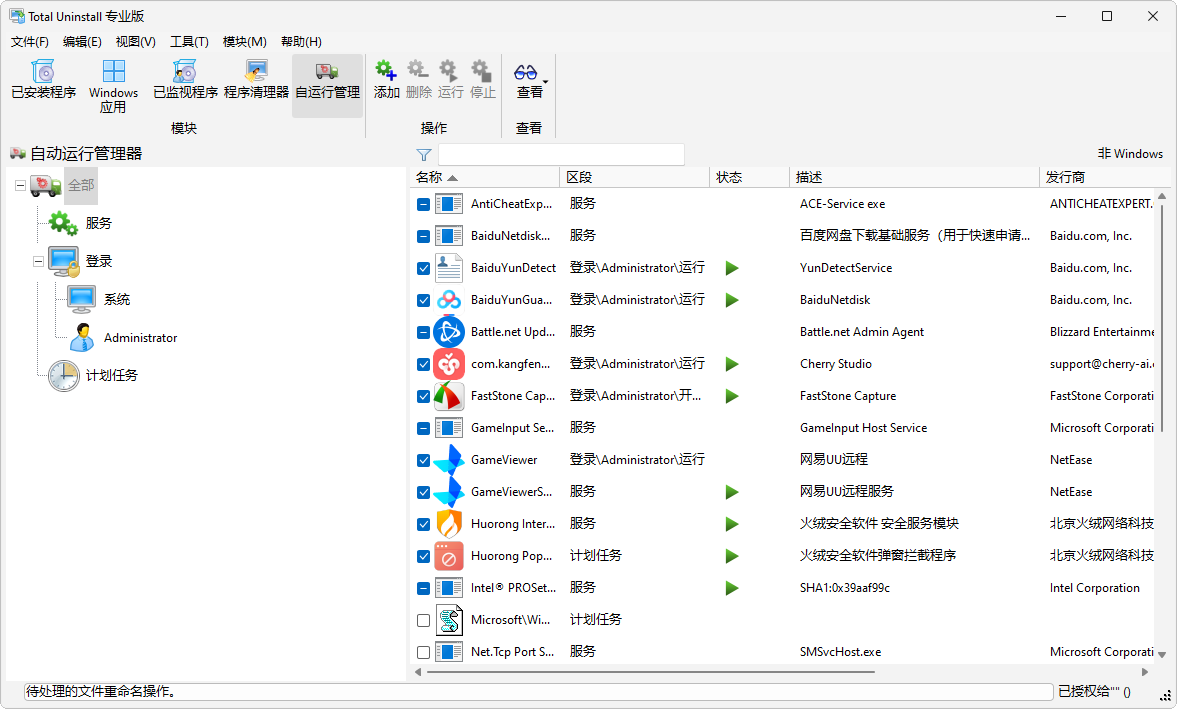Select the 服务 gear icon in sidebar

62,222
